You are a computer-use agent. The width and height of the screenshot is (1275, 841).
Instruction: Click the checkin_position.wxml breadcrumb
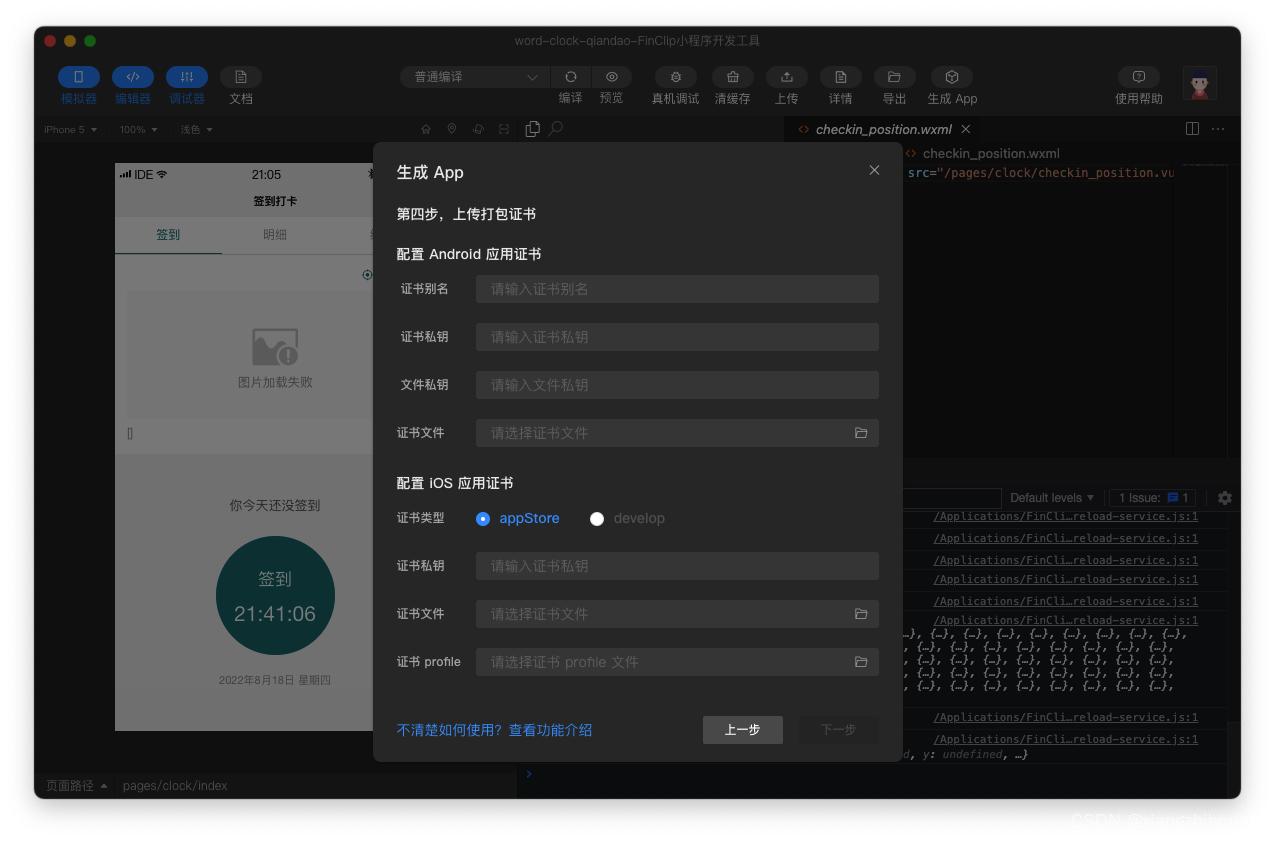point(990,153)
